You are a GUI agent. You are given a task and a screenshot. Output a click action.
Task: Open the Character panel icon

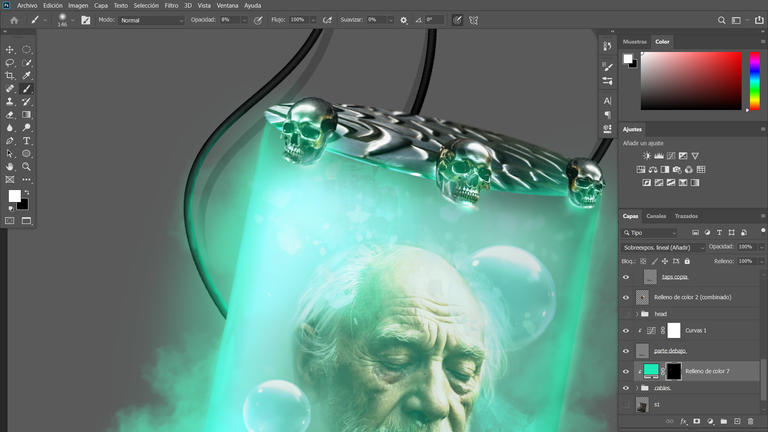click(x=607, y=101)
